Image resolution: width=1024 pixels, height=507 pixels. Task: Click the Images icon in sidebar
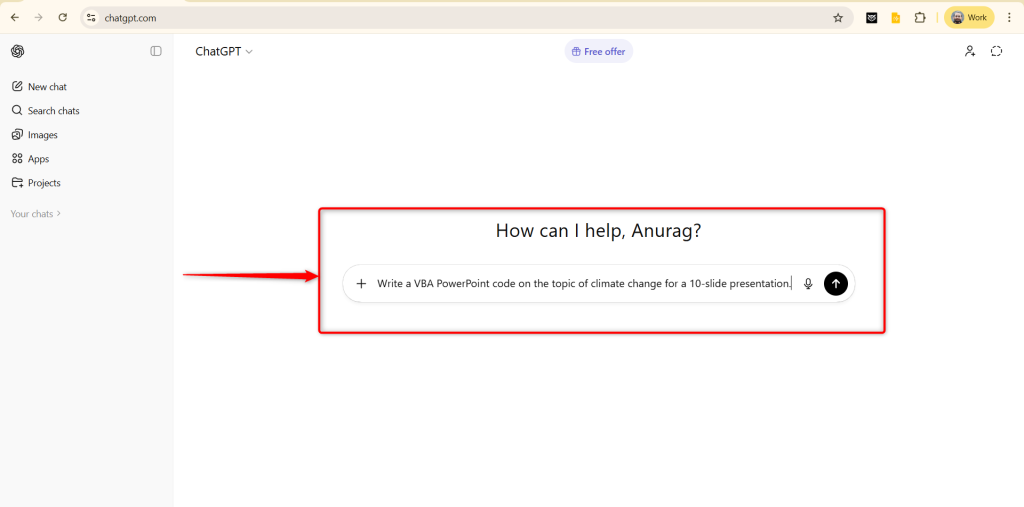coord(18,135)
